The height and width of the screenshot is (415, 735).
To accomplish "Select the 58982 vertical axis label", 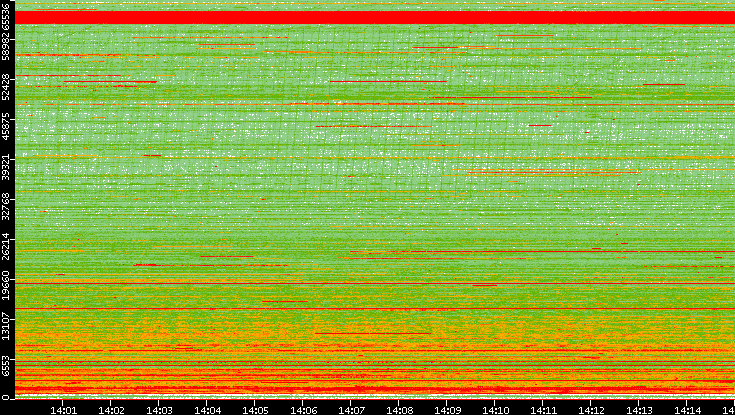I will [5, 46].
